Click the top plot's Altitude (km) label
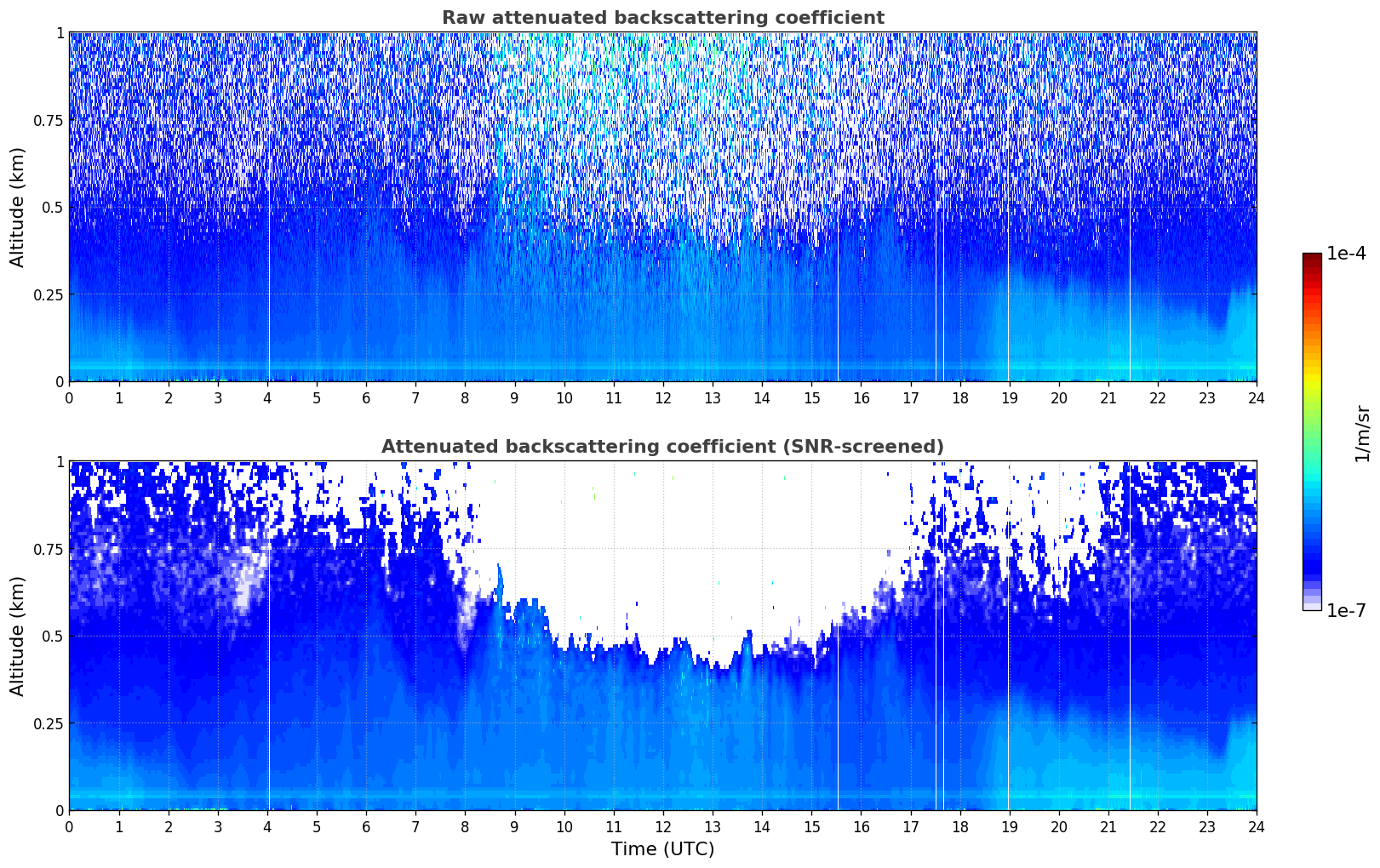The height and width of the screenshot is (868, 1380). (18, 207)
